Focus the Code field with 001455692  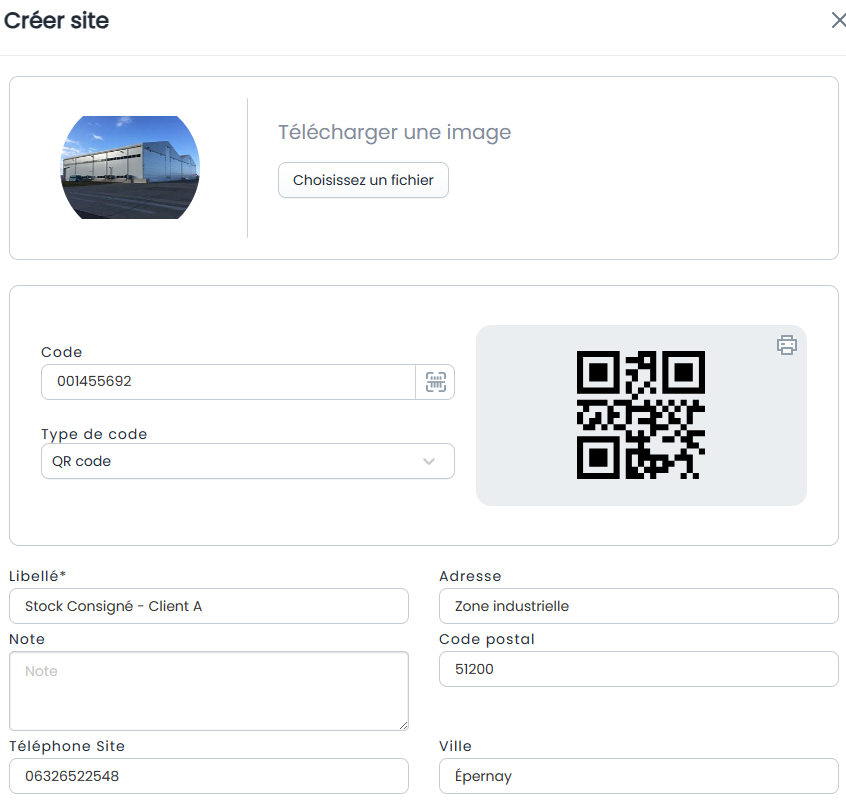[228, 382]
